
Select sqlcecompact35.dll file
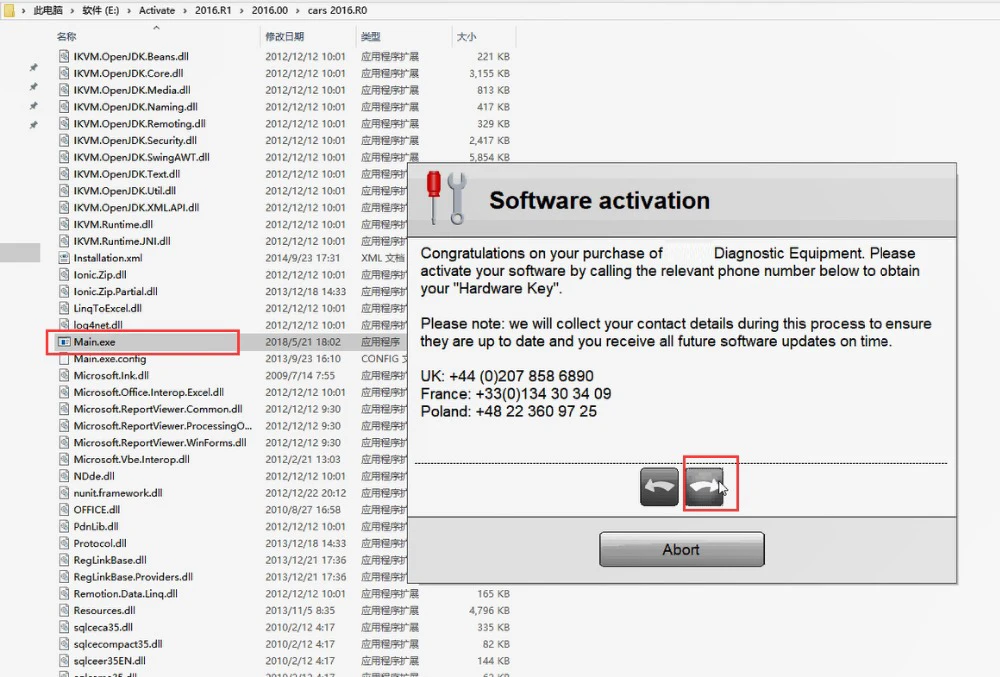(118, 644)
